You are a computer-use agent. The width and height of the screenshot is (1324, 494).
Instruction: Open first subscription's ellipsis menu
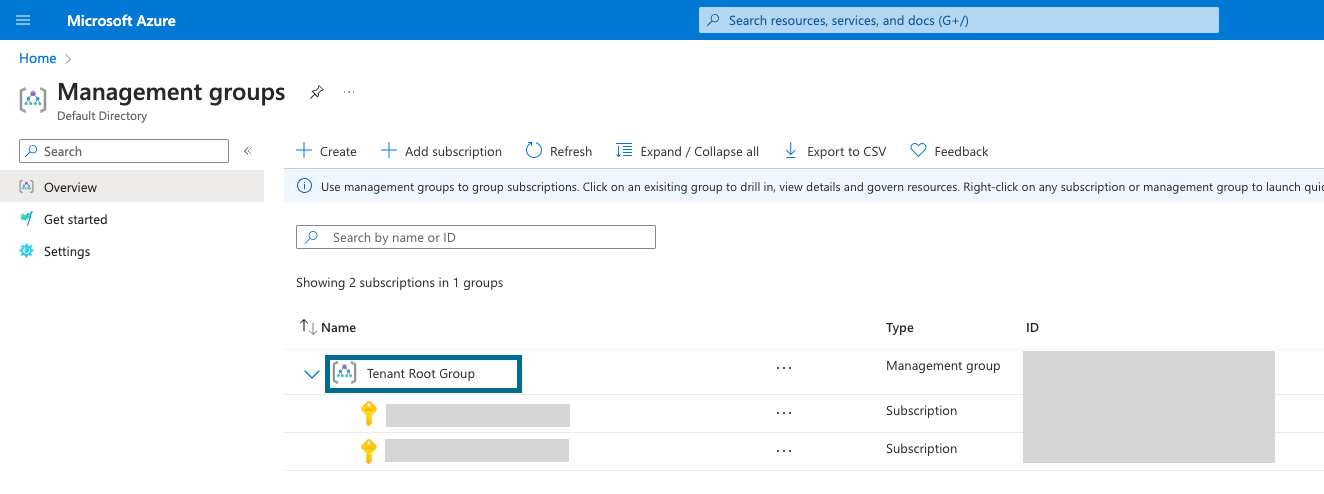point(784,412)
